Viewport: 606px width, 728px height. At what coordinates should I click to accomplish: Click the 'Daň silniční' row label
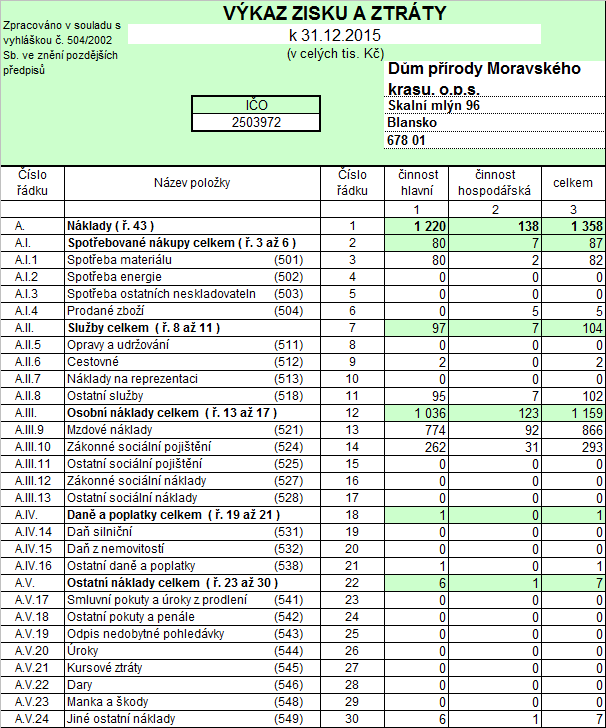pos(99,532)
